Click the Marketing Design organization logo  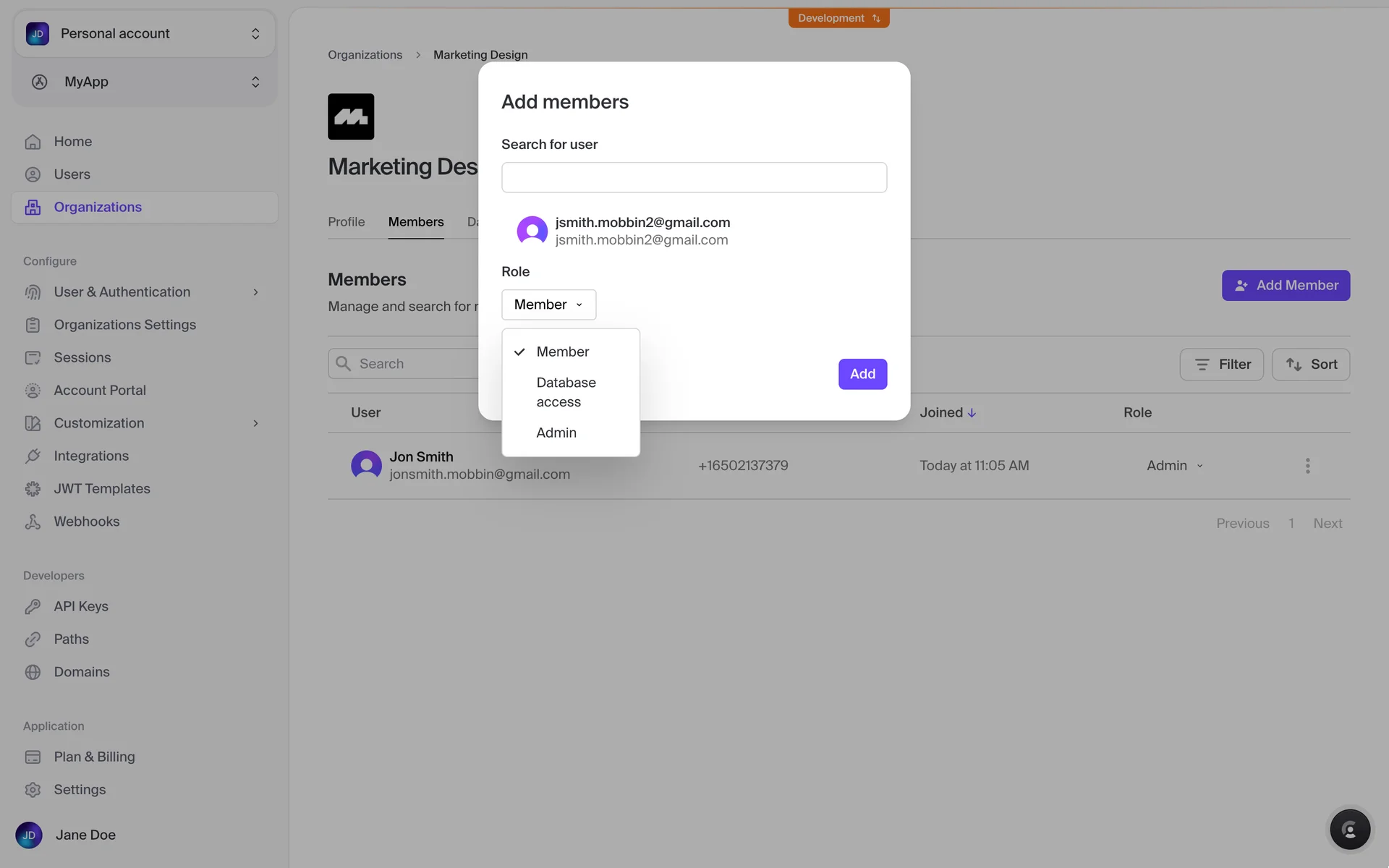tap(351, 116)
